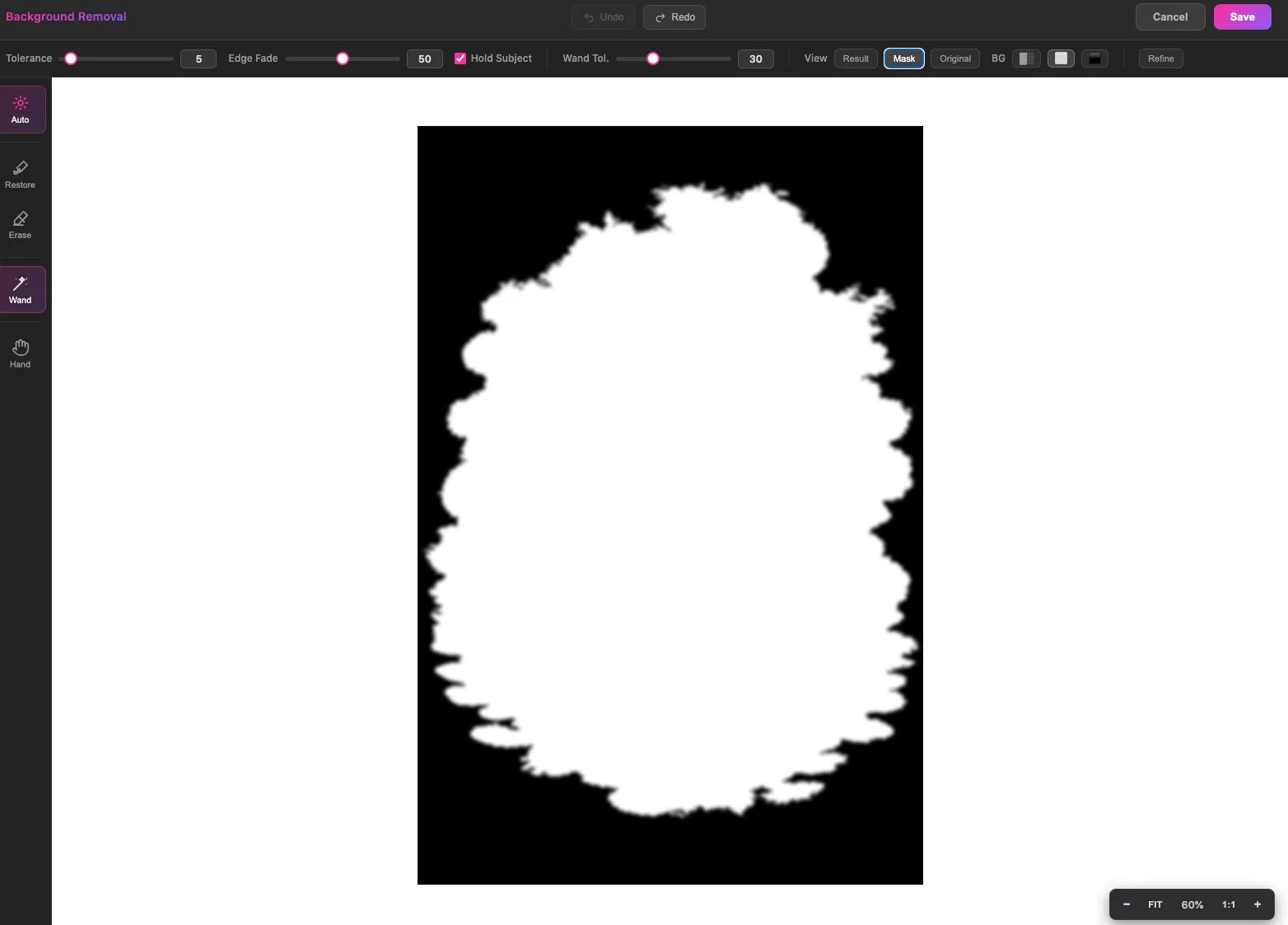Screen dimensions: 1288x925
Task: Select the Wand tool
Action: coord(21,290)
